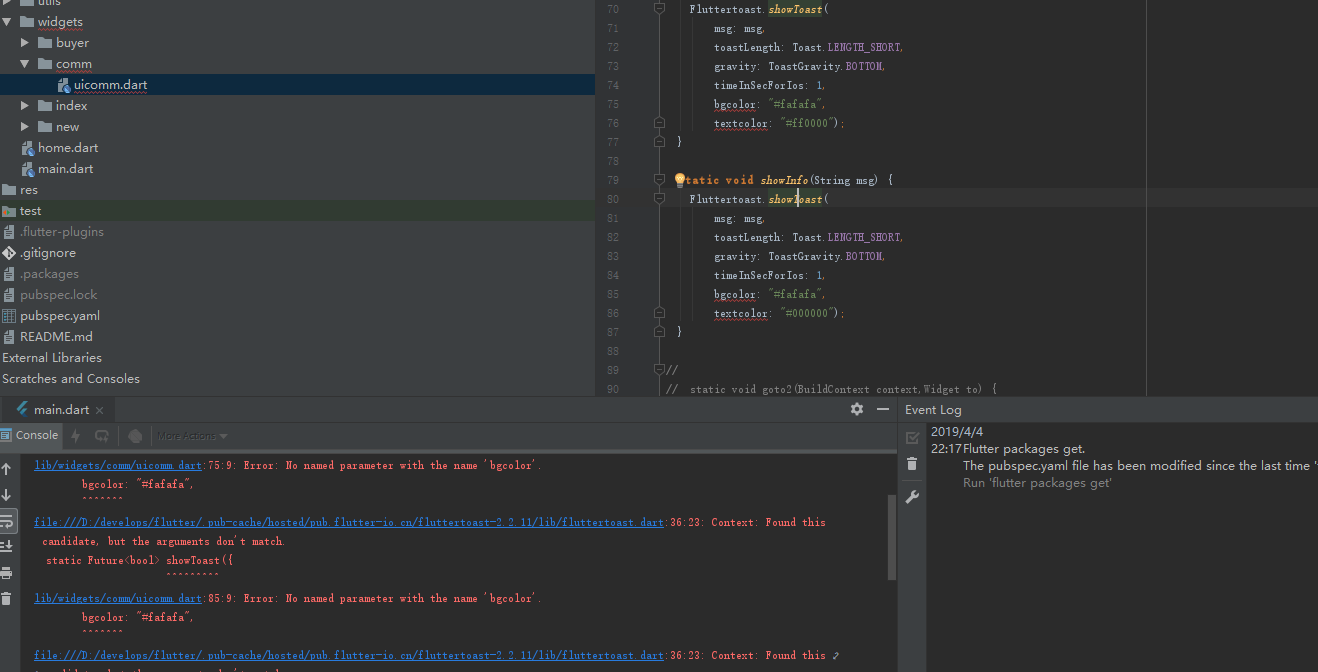Mark all Event Log notifications as read
The height and width of the screenshot is (672, 1318).
pos(912,438)
